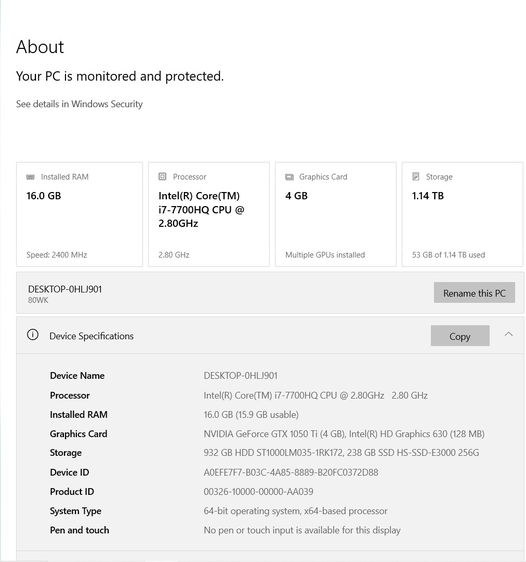Image resolution: width=526 pixels, height=562 pixels.
Task: Click the 'Speed: 2400 MHz' text
Action: click(57, 255)
